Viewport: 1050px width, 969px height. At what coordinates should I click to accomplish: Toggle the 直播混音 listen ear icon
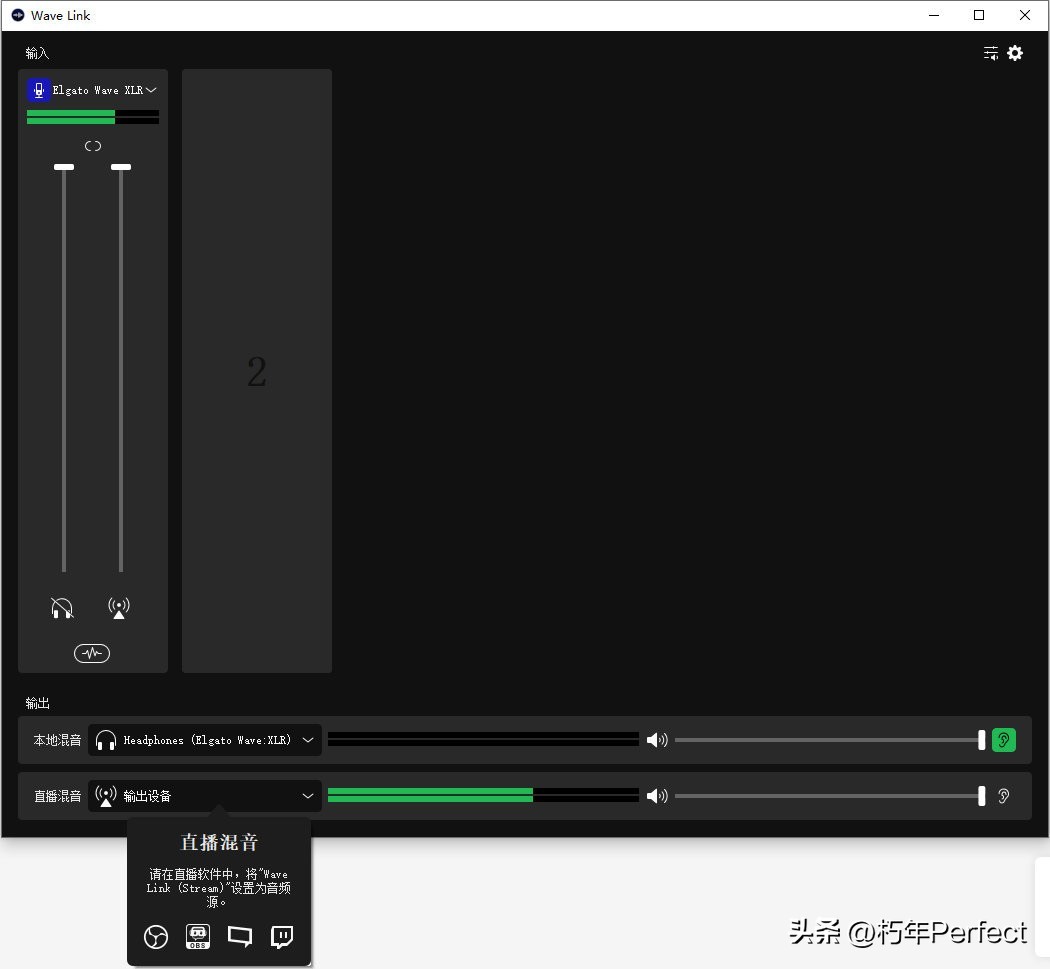tap(1004, 796)
